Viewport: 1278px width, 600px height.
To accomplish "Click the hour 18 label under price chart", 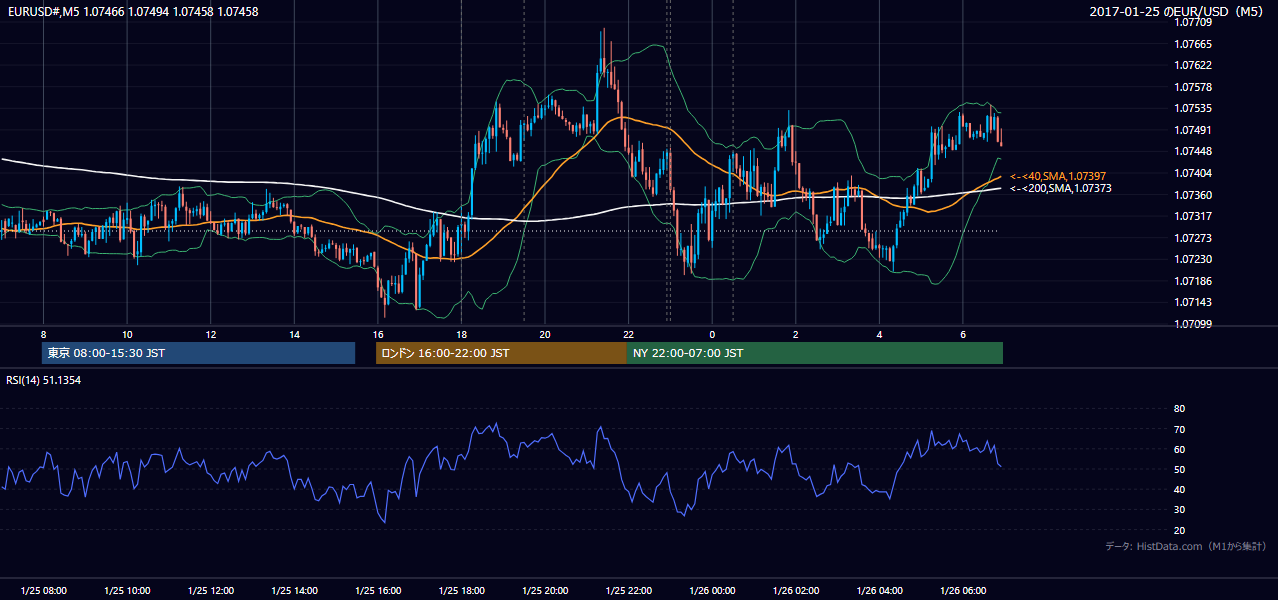I will (461, 334).
